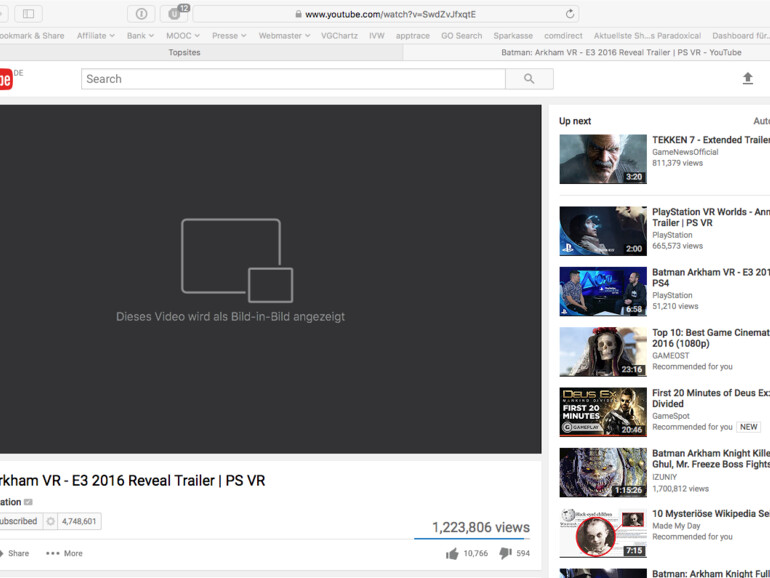Click the thumbs down dislike icon
770x578 pixels.
pos(505,553)
